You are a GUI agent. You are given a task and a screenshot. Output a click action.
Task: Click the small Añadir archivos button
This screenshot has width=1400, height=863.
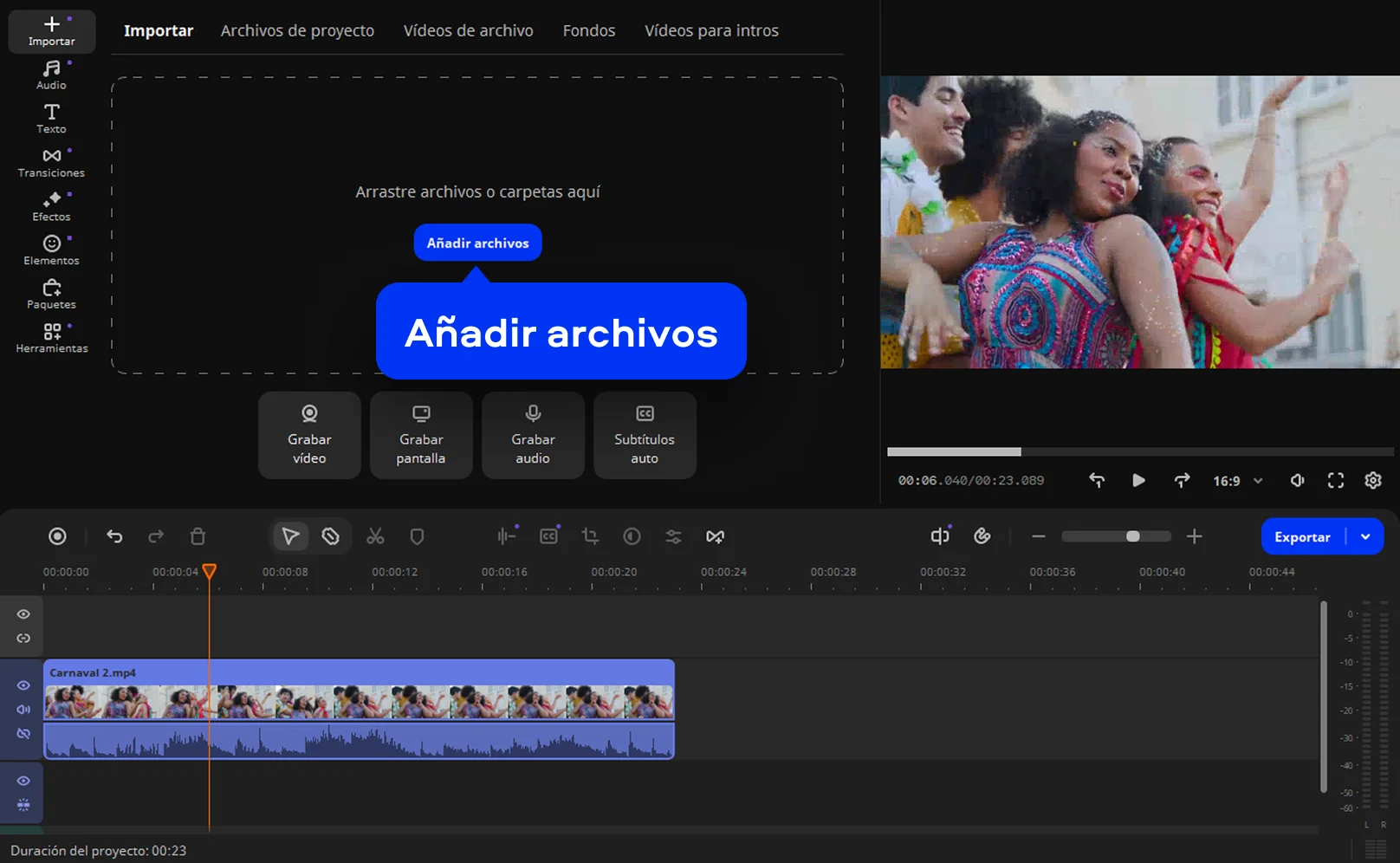tap(477, 243)
